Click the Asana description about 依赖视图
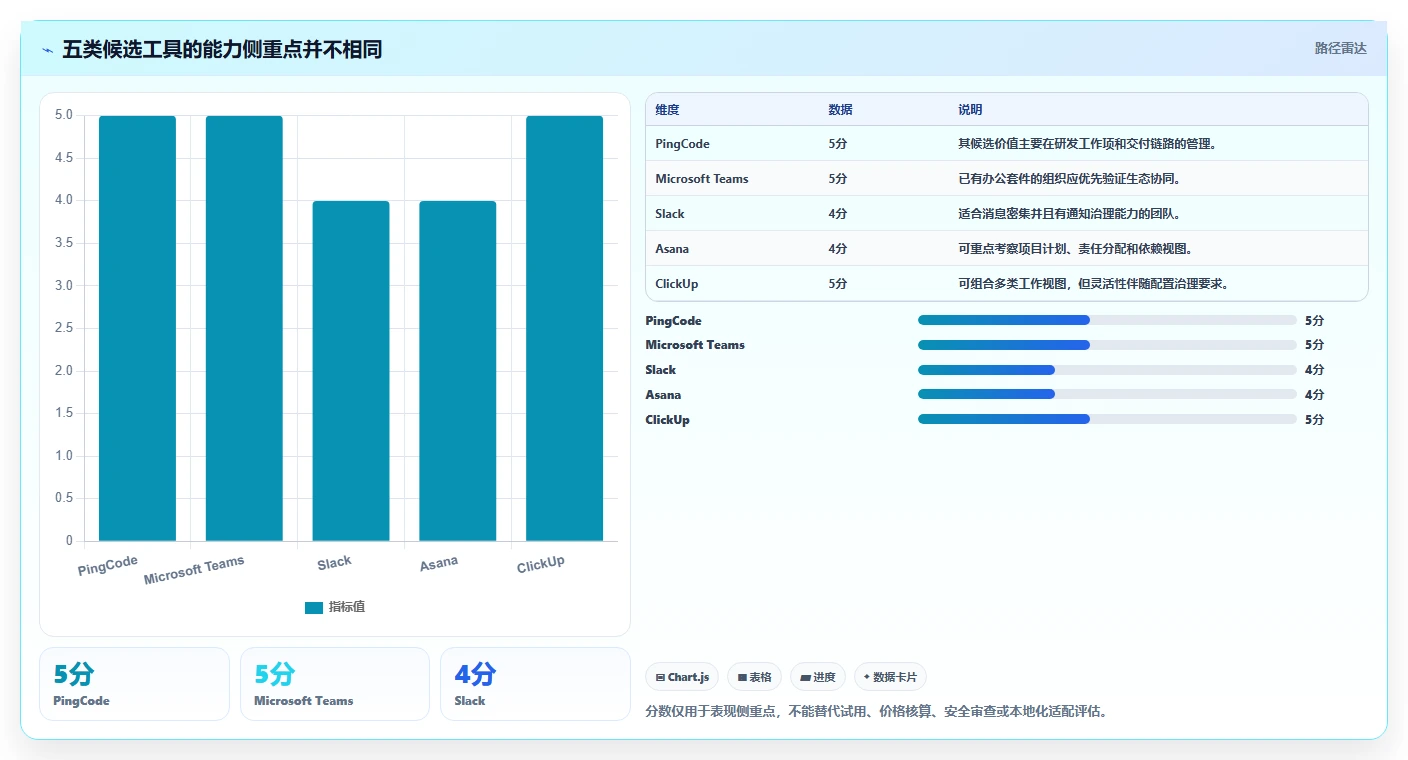The image size is (1408, 760). coord(1076,249)
